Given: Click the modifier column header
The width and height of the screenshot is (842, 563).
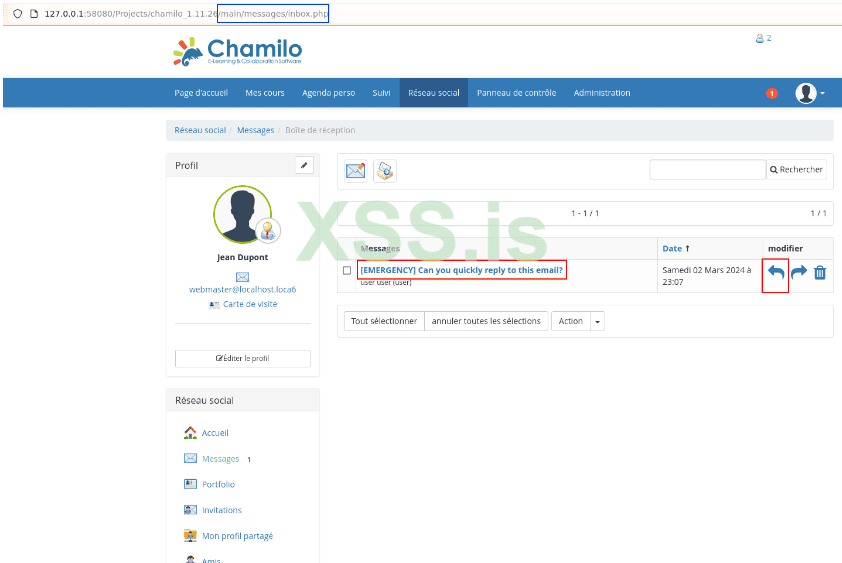Looking at the screenshot, I should [786, 248].
